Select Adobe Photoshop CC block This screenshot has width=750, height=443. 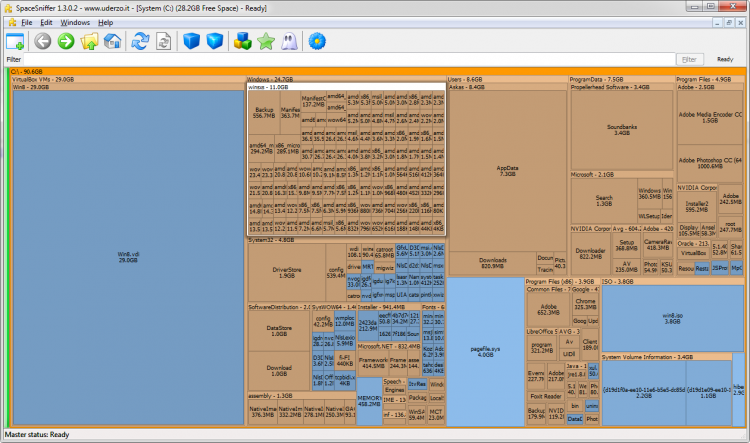[710, 163]
